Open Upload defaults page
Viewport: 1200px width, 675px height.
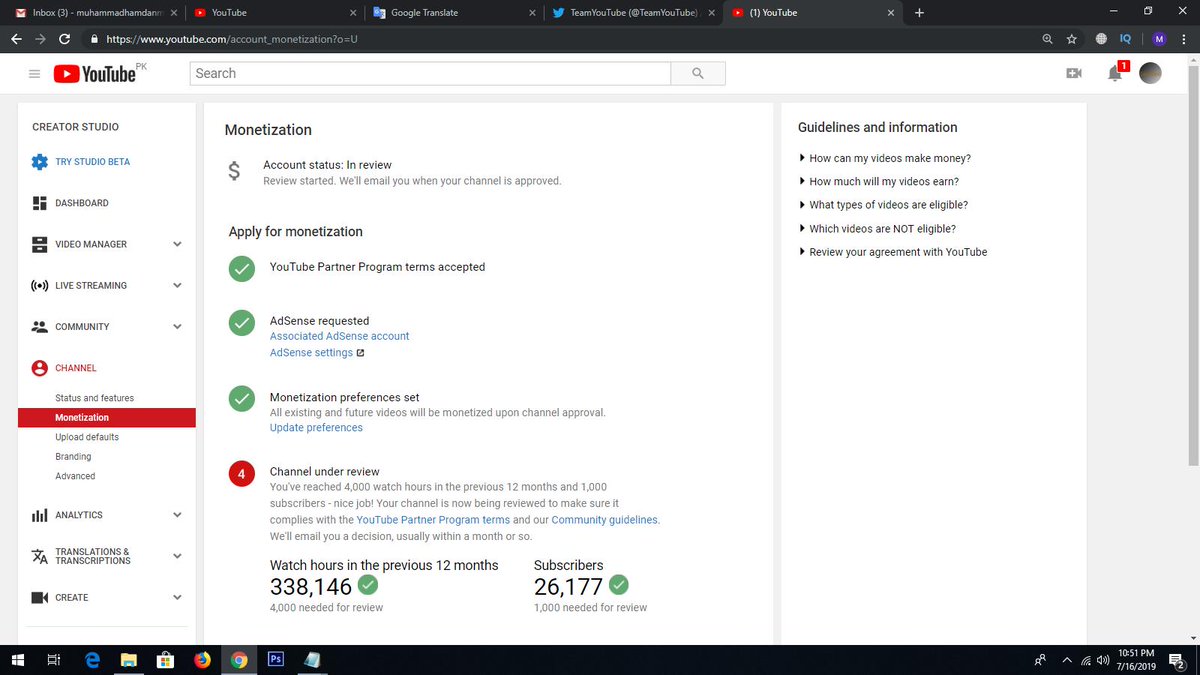pyautogui.click(x=87, y=437)
